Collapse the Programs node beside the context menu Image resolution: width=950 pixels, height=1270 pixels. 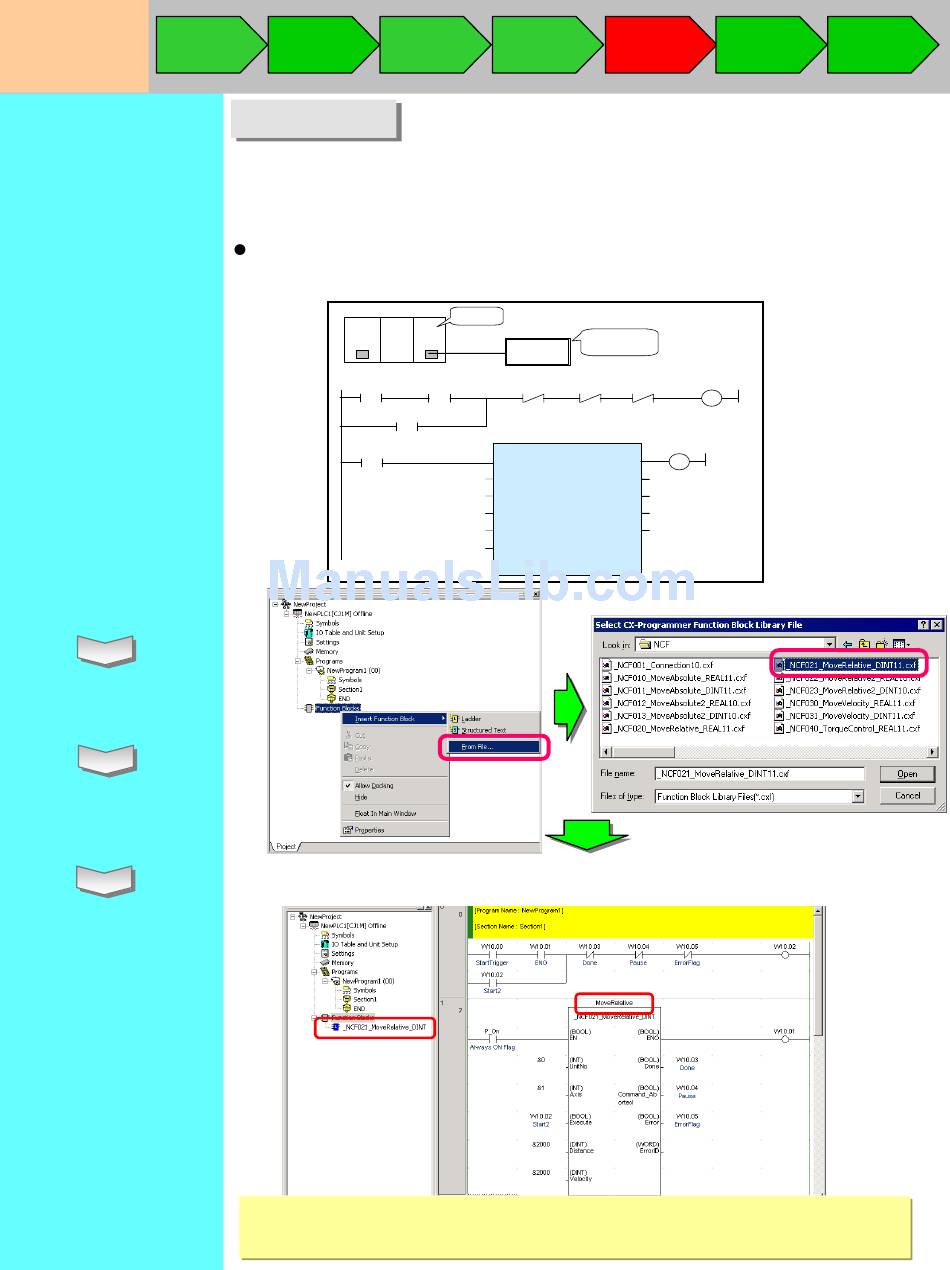point(297,660)
